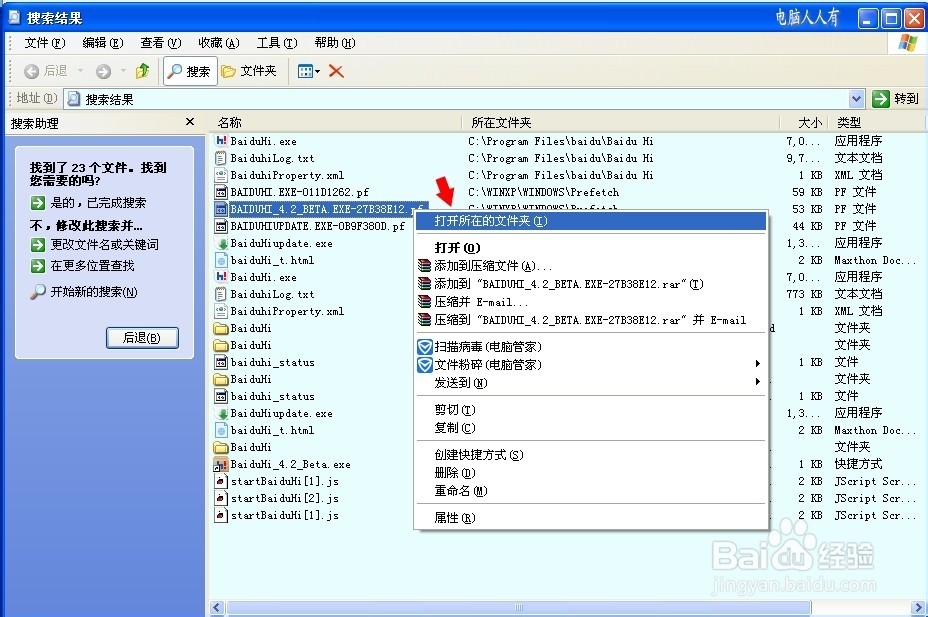Expand the 发送到(N) submenu
The width and height of the screenshot is (928, 617).
(x=591, y=383)
